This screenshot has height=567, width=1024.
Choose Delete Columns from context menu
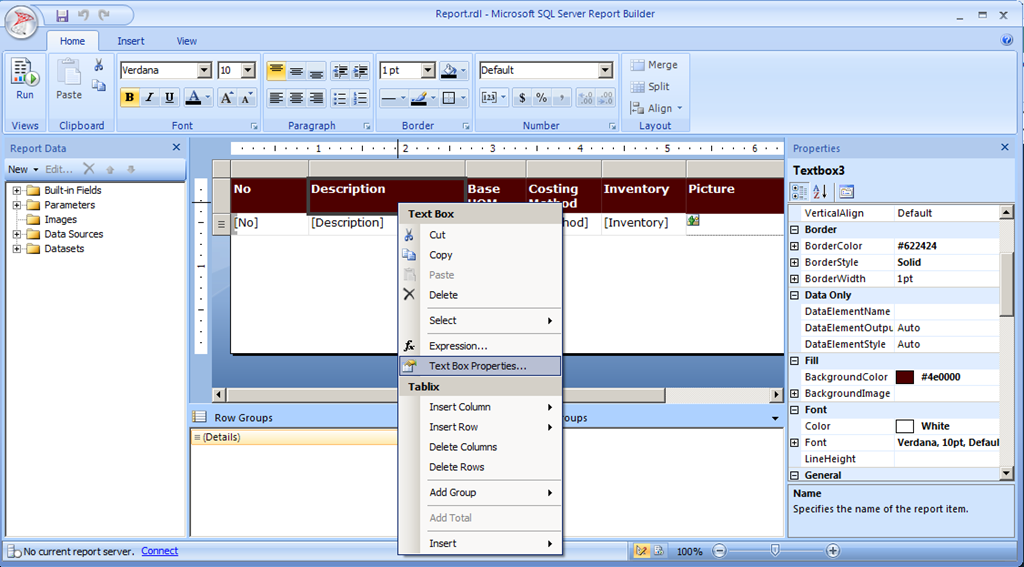click(x=479, y=447)
